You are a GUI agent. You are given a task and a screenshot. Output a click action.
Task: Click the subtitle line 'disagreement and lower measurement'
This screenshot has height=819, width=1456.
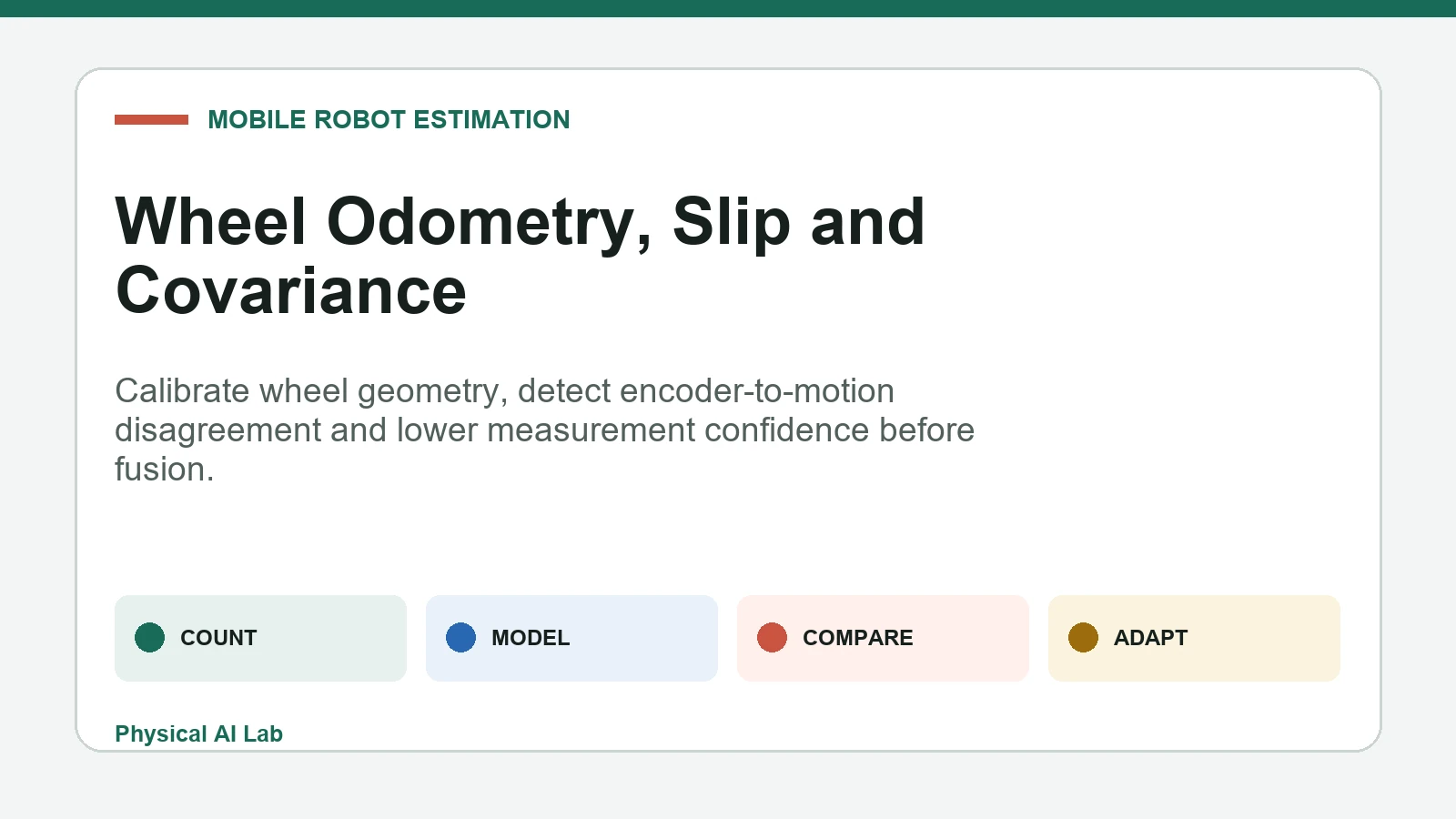click(544, 430)
